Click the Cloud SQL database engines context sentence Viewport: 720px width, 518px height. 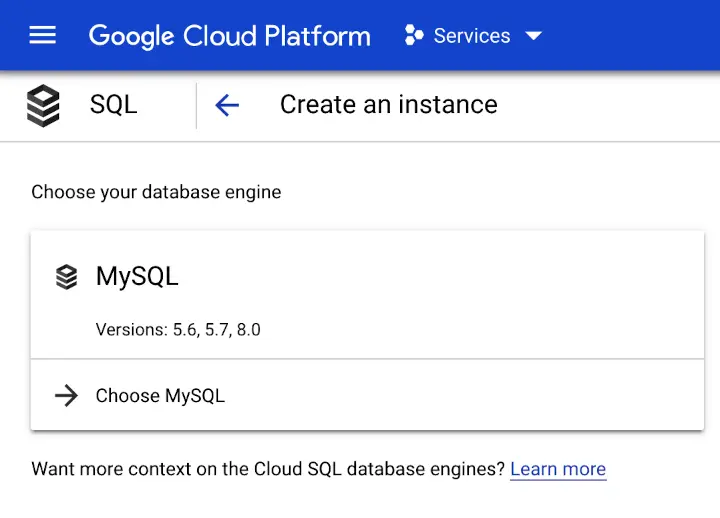(267, 469)
